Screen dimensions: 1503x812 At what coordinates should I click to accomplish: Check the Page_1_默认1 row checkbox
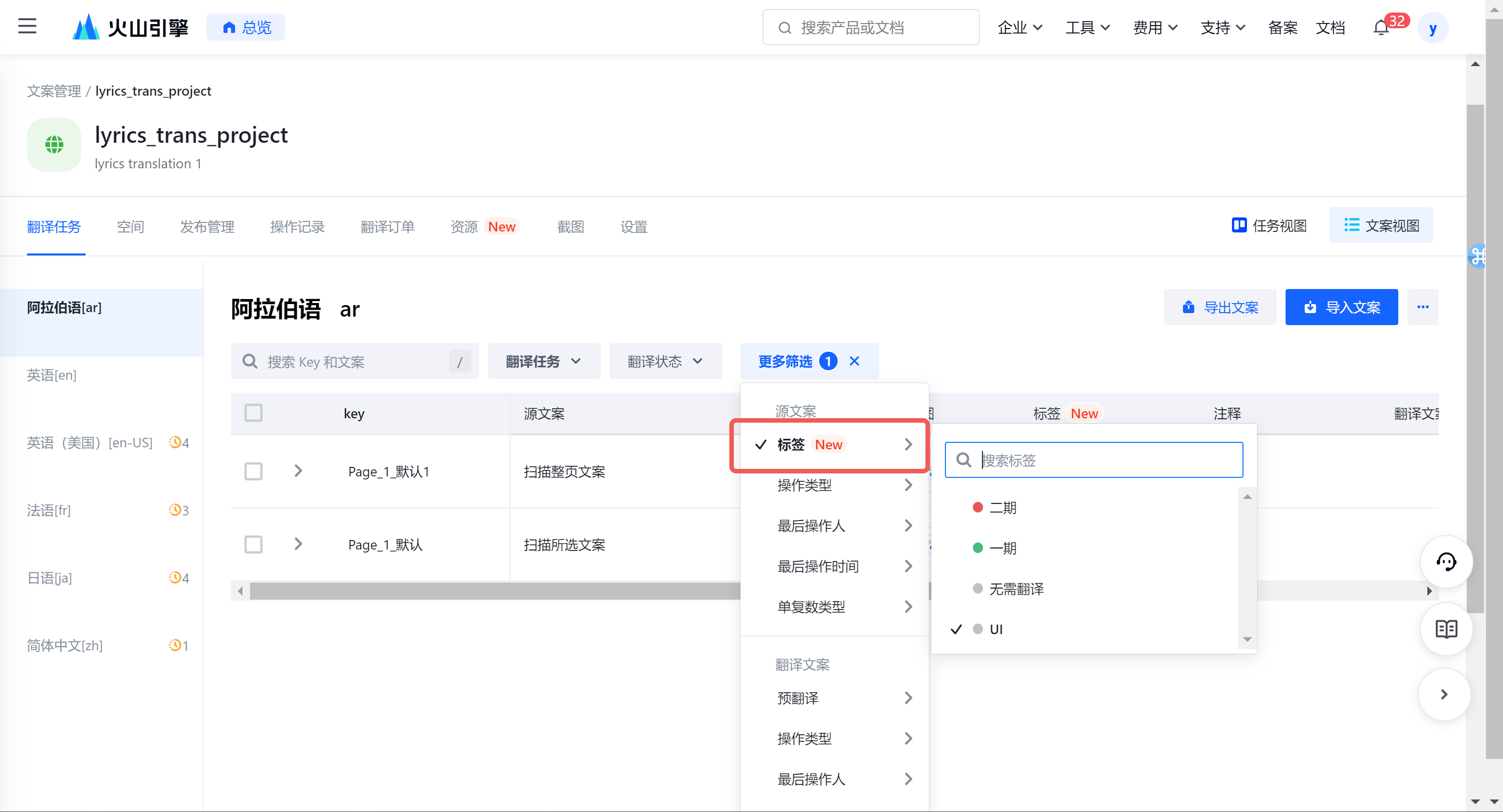[253, 471]
